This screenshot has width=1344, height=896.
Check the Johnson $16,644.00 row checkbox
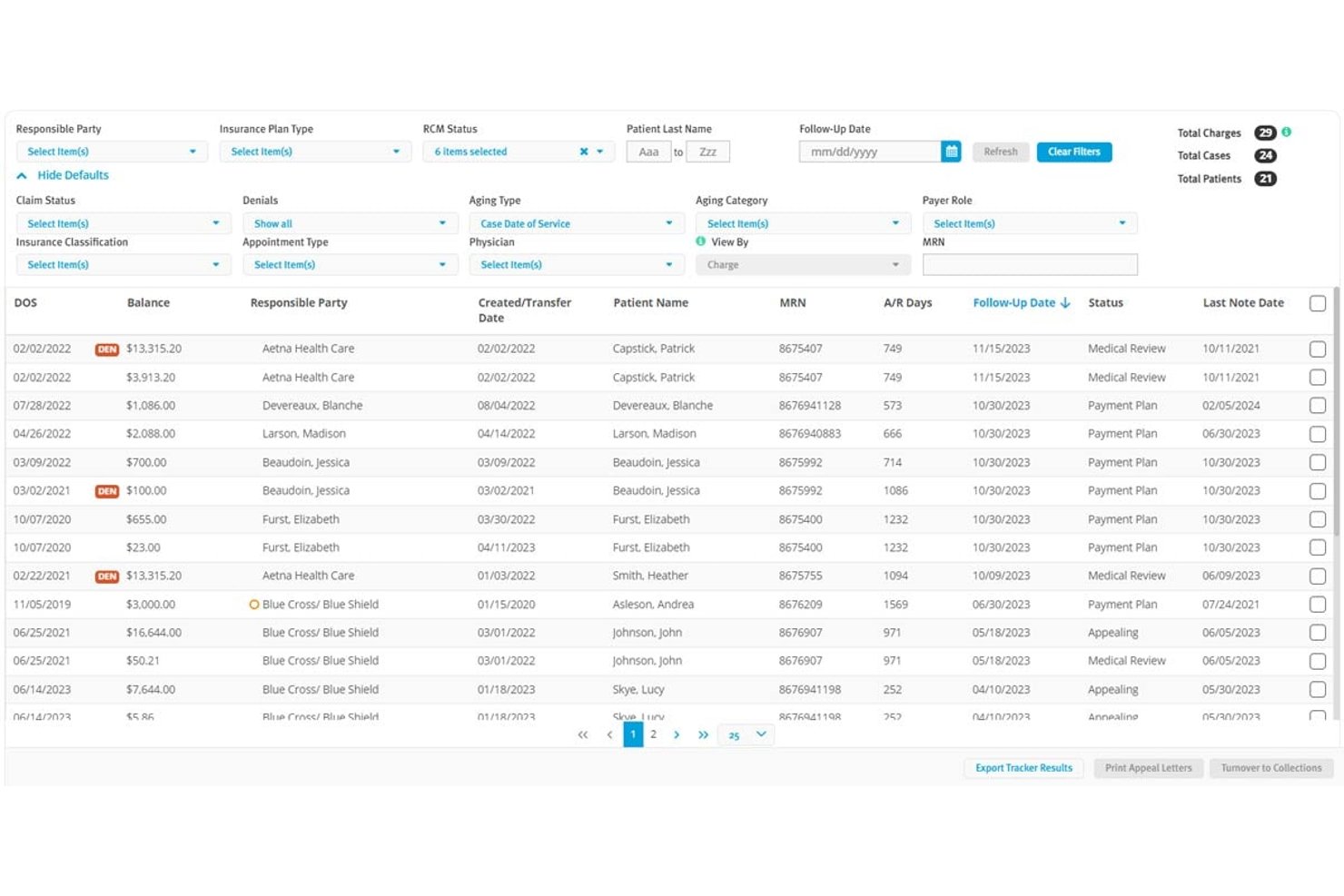(x=1318, y=633)
